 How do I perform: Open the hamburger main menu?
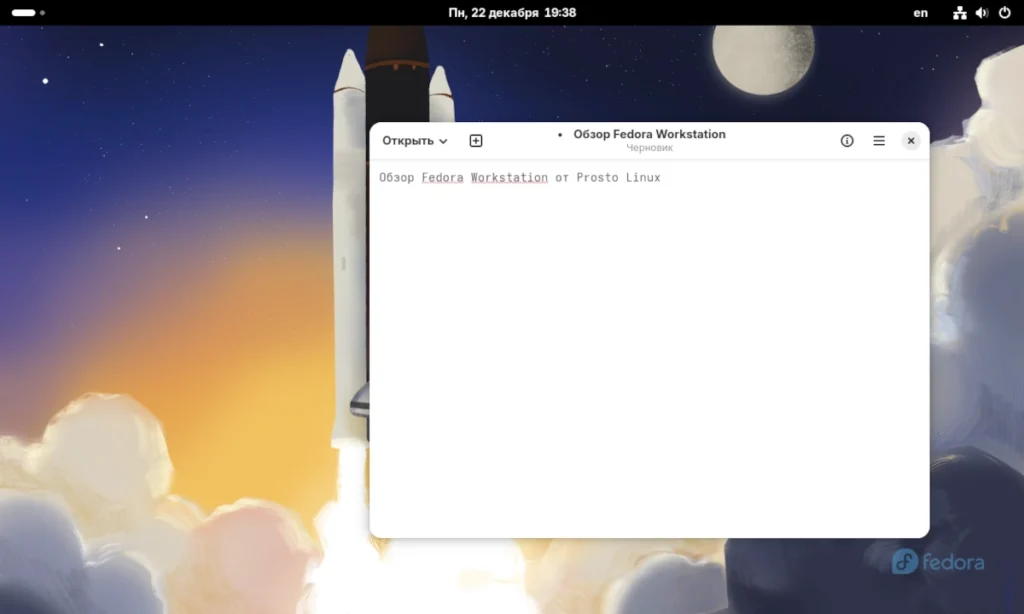[x=879, y=140]
